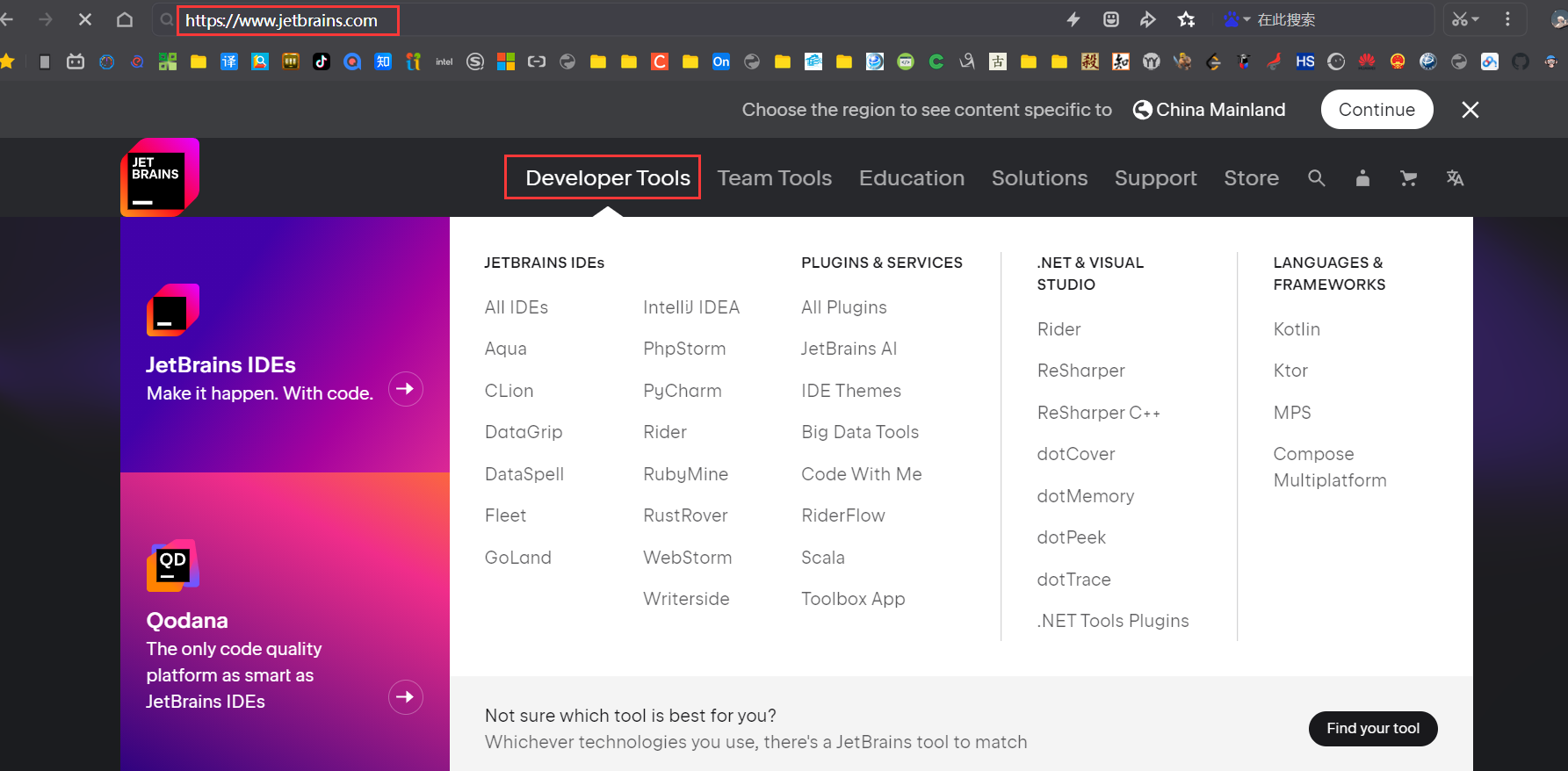The image size is (1568, 771).
Task: Open the Team Tools menu
Action: pyautogui.click(x=774, y=178)
